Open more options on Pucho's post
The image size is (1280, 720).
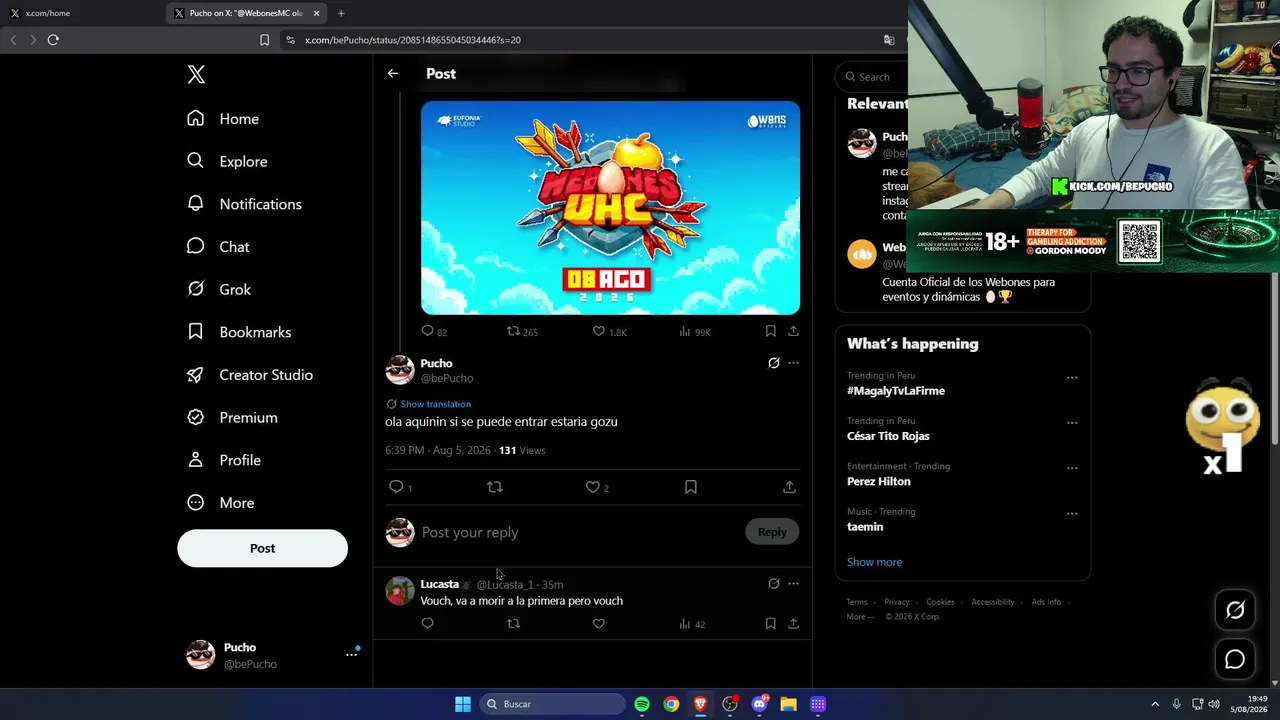tap(793, 363)
